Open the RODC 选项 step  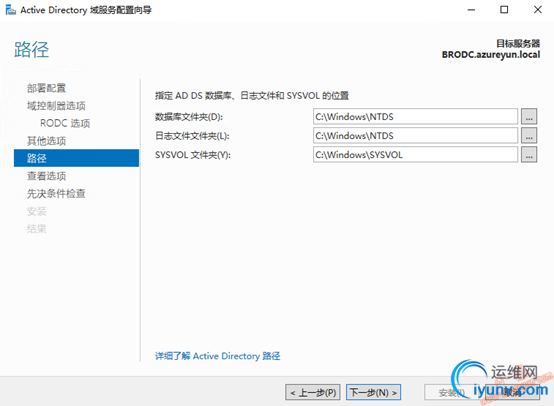pyautogui.click(x=65, y=123)
